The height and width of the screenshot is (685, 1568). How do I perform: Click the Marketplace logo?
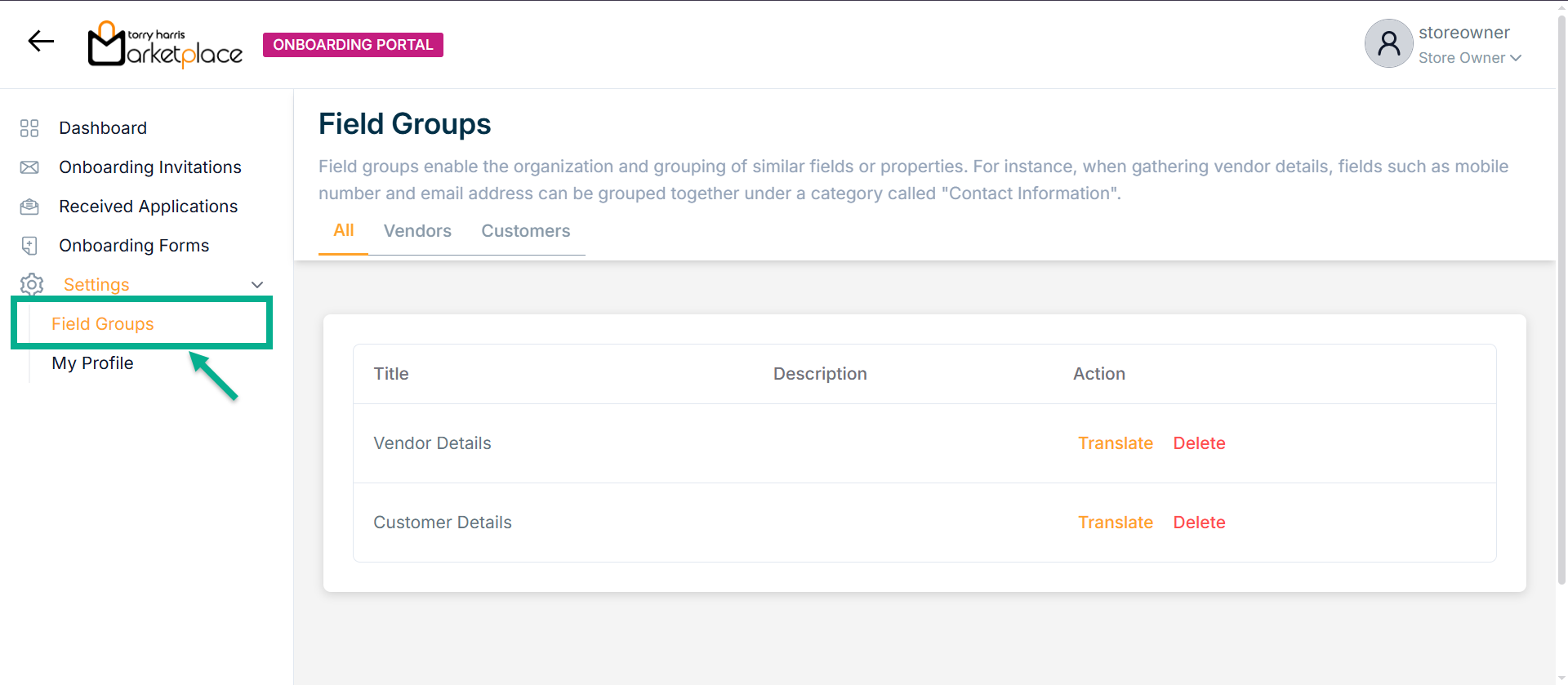[166, 45]
